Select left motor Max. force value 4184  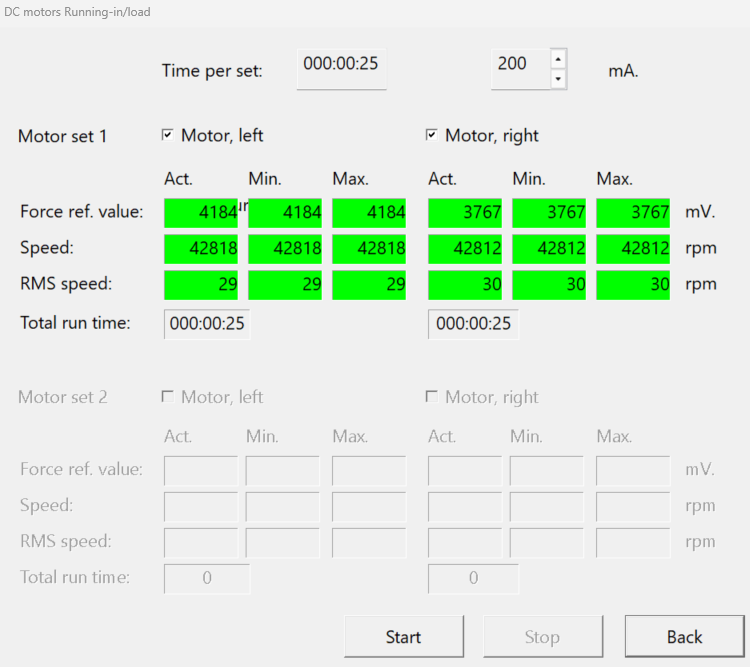coord(369,212)
